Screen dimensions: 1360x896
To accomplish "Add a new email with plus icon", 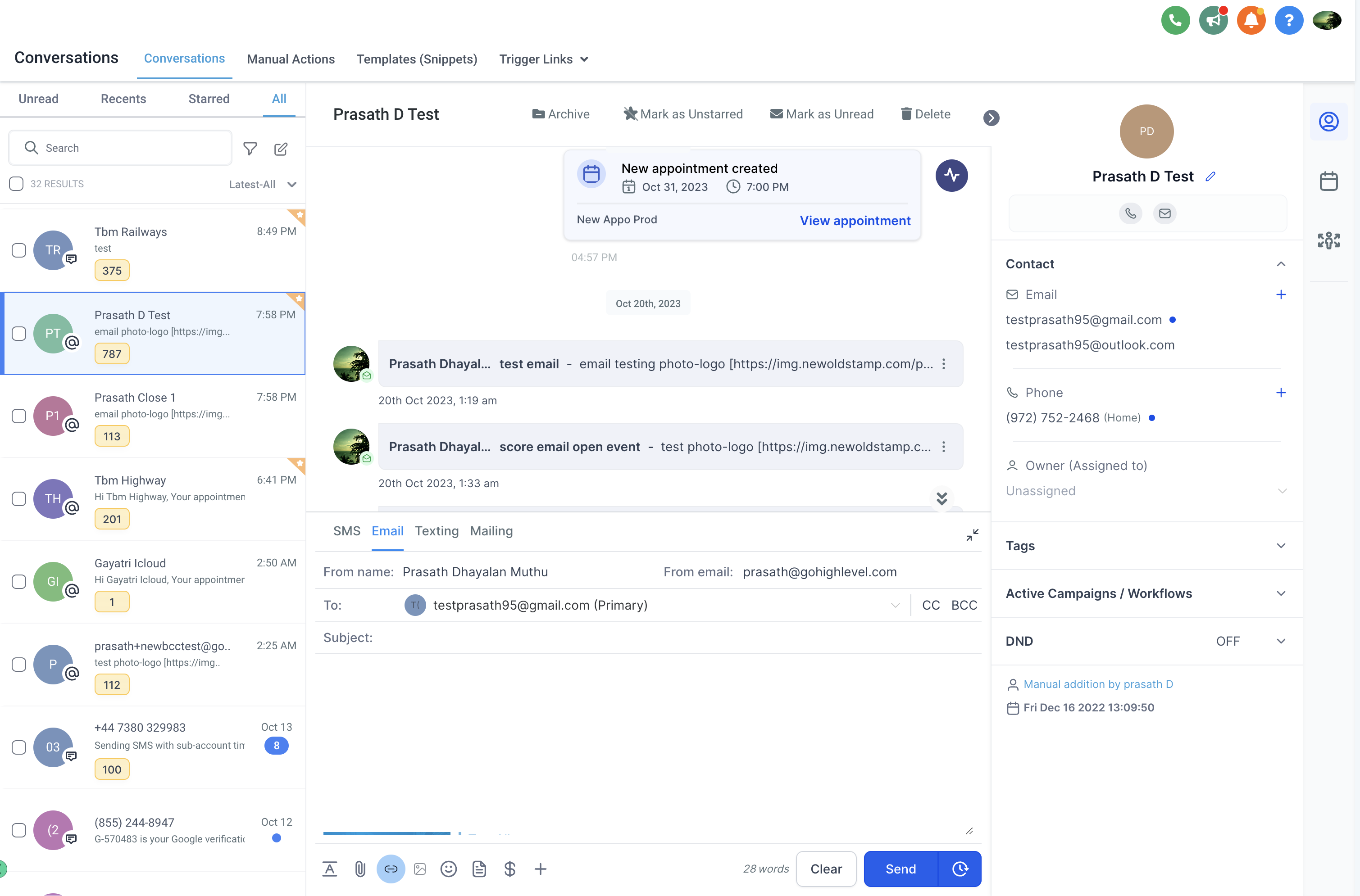I will [1281, 294].
